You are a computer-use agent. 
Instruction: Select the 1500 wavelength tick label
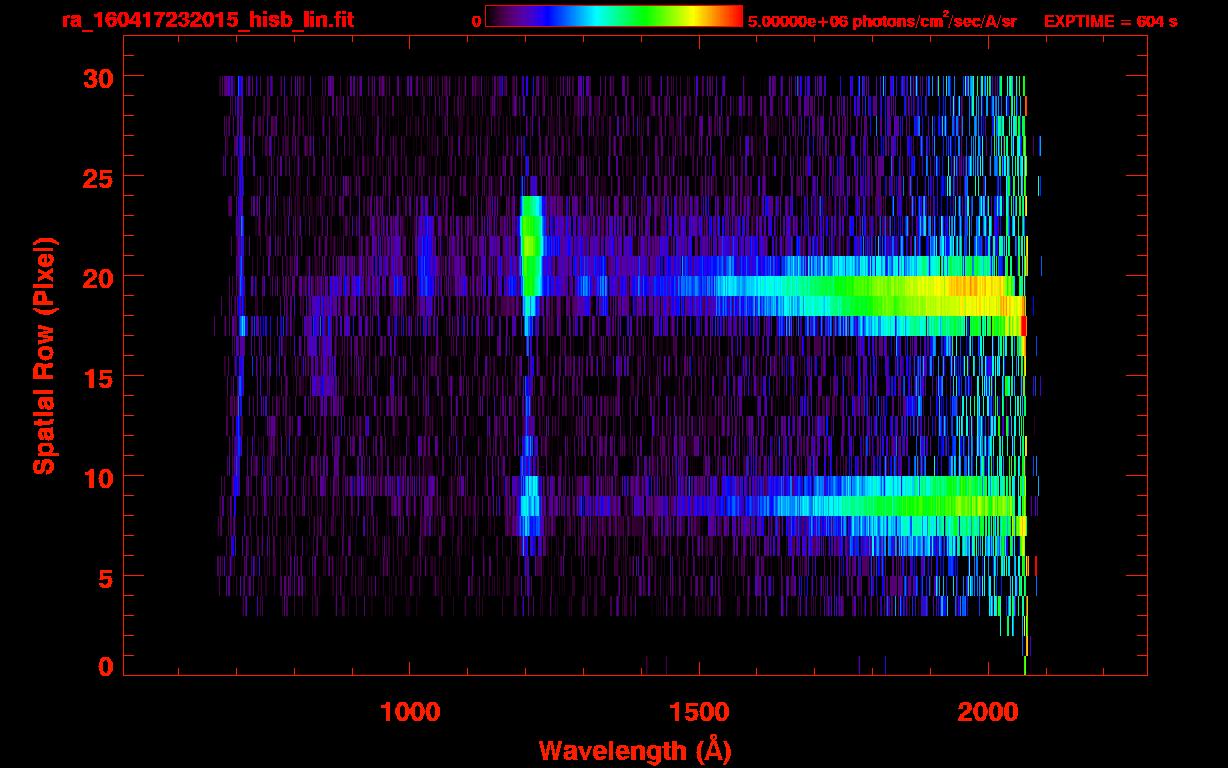[698, 712]
